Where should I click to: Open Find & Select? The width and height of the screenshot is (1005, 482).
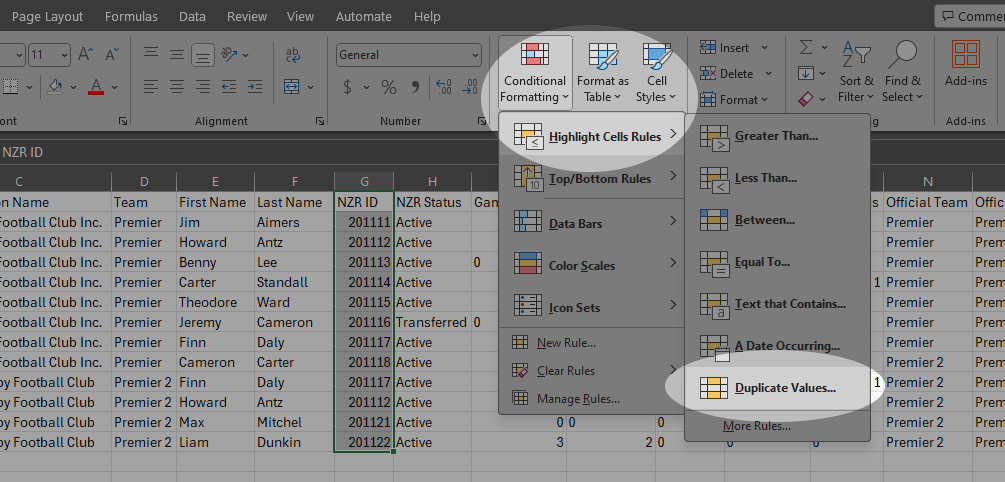pos(902,71)
